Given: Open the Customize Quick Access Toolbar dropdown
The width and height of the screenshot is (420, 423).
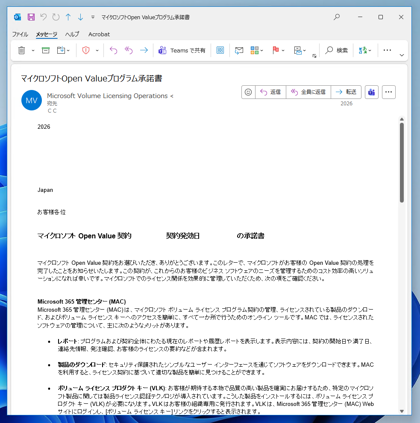Looking at the screenshot, I should (93, 17).
